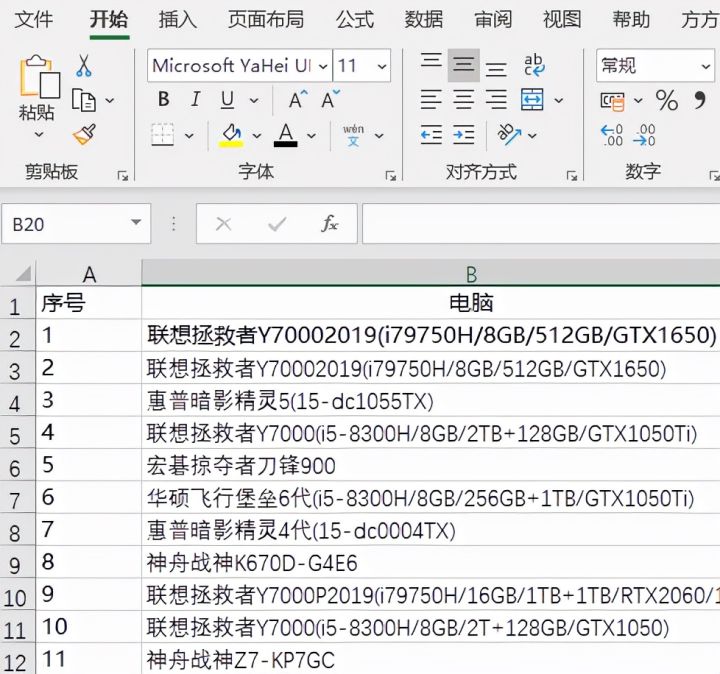The height and width of the screenshot is (674, 720).
Task: Center text horizontally
Action: point(464,100)
